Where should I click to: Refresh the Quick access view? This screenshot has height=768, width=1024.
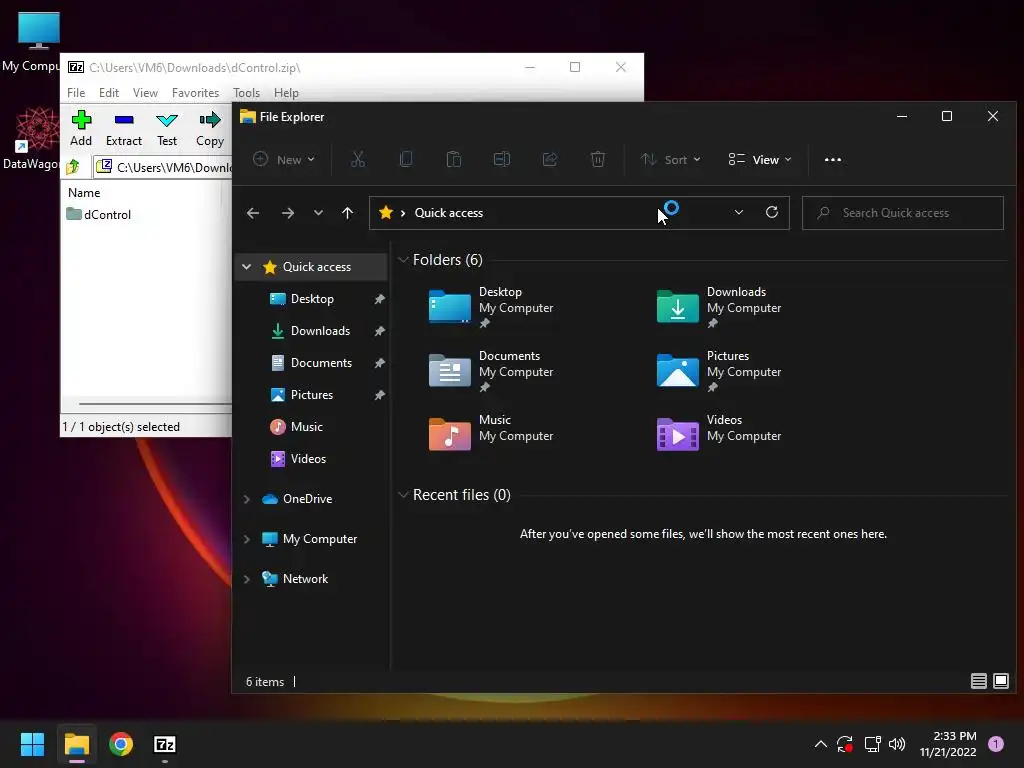tap(771, 213)
